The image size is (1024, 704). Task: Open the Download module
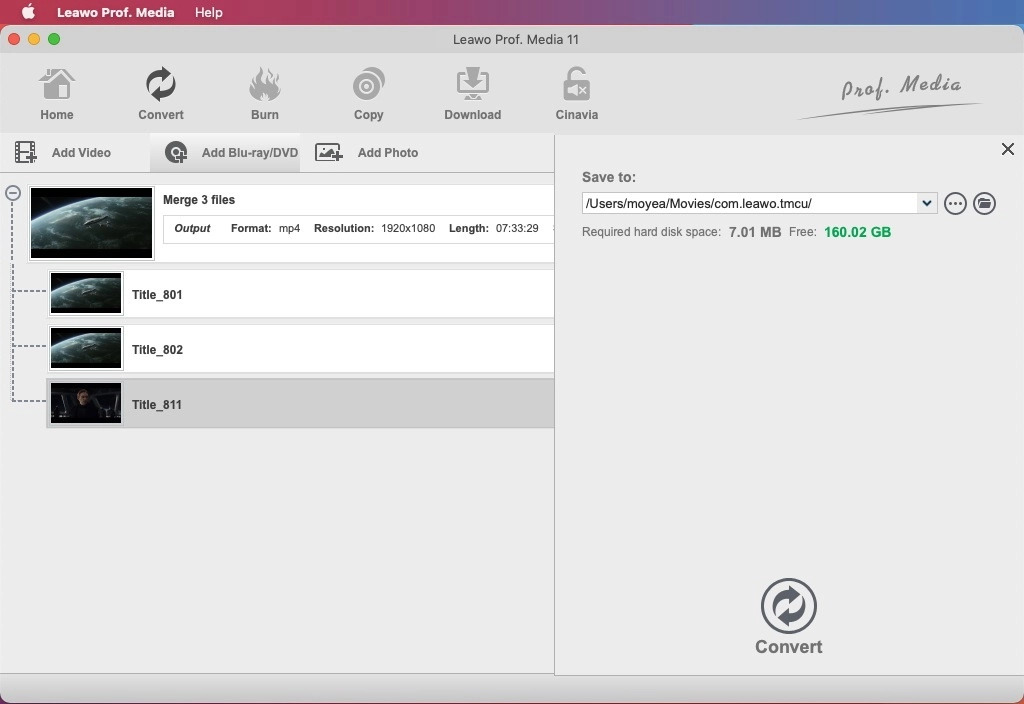[472, 94]
